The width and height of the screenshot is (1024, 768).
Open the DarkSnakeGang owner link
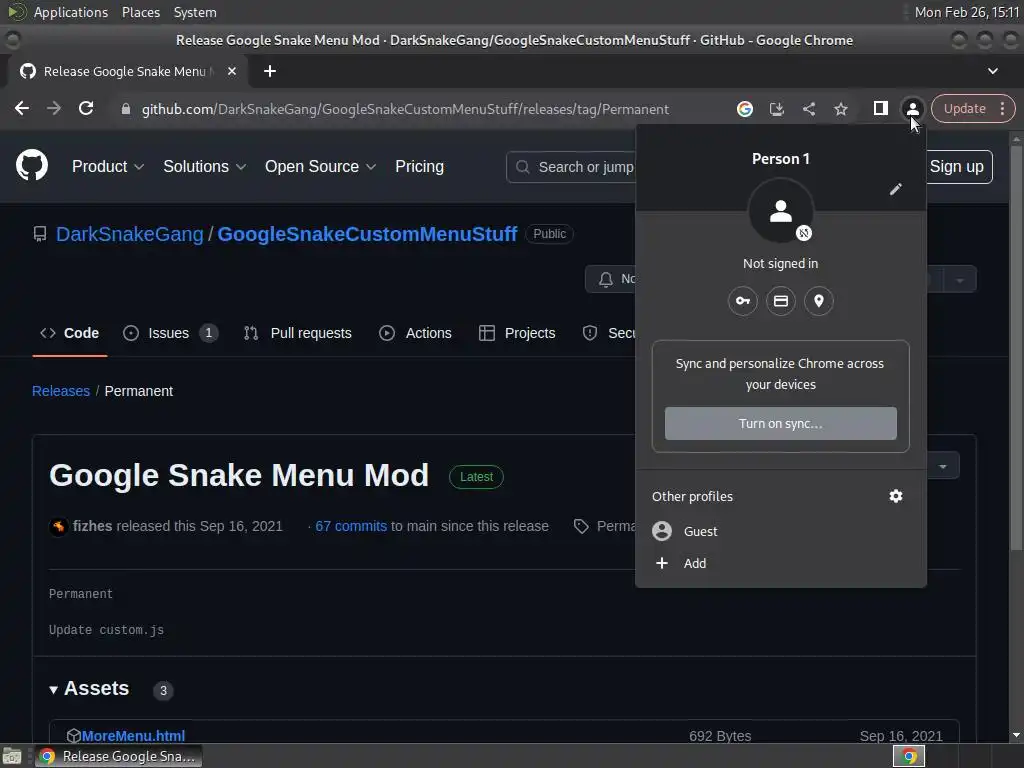pyautogui.click(x=129, y=234)
